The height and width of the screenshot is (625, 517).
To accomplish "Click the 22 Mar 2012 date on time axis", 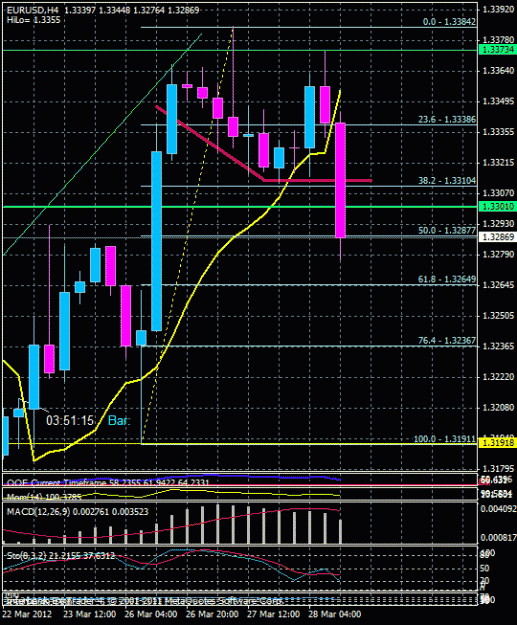I will (27, 614).
